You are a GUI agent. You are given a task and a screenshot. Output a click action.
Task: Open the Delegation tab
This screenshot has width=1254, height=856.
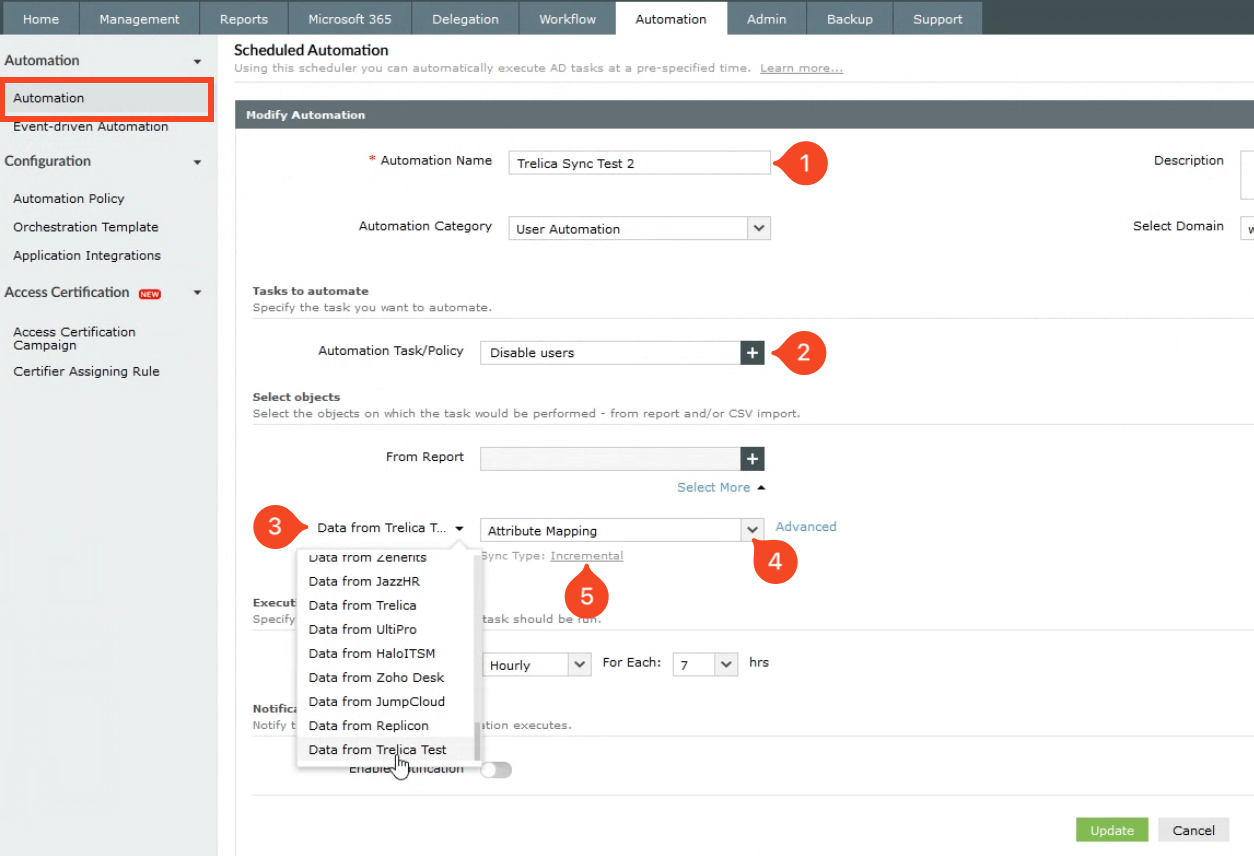tap(465, 19)
